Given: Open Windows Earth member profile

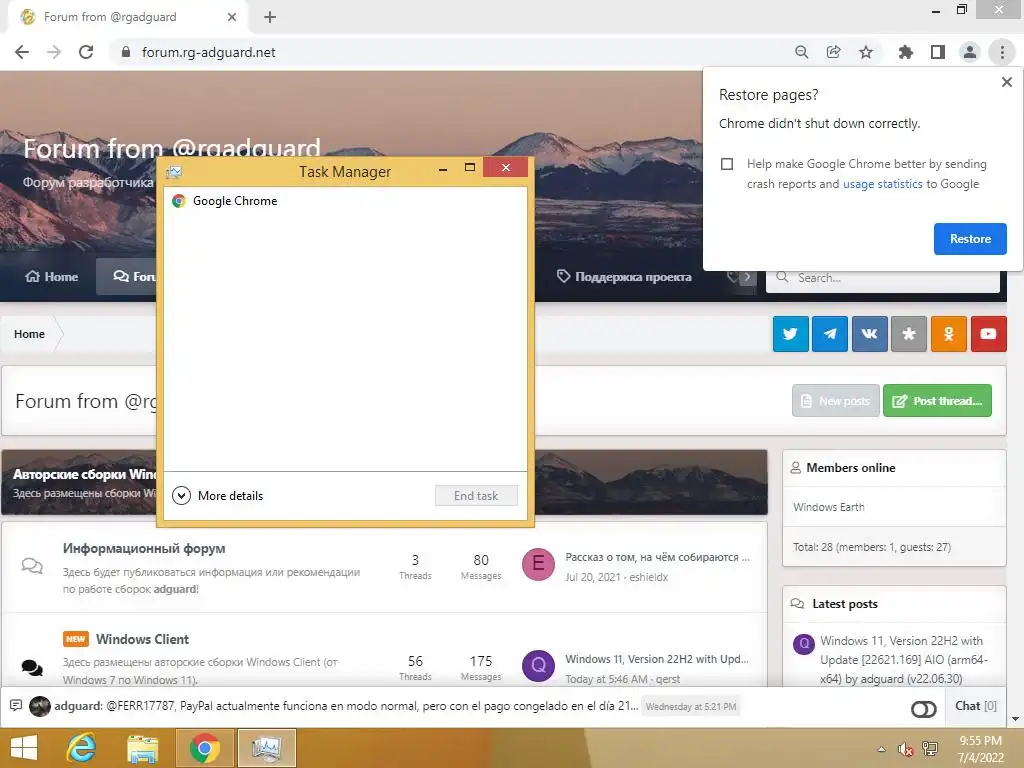Looking at the screenshot, I should click(x=828, y=507).
